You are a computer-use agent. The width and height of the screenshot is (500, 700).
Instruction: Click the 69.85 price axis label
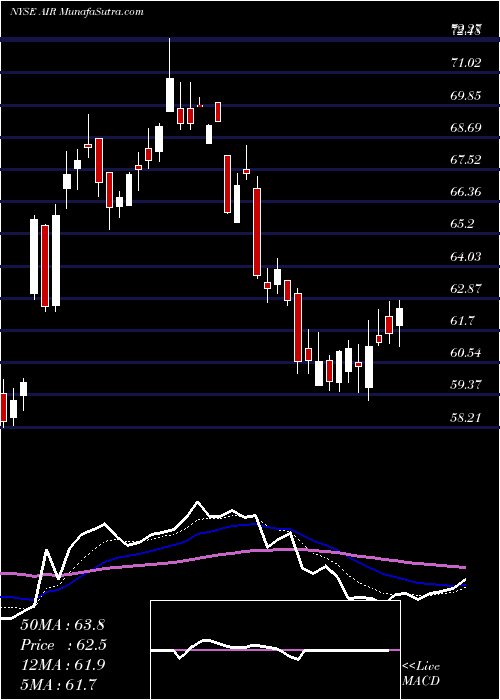coord(466,96)
